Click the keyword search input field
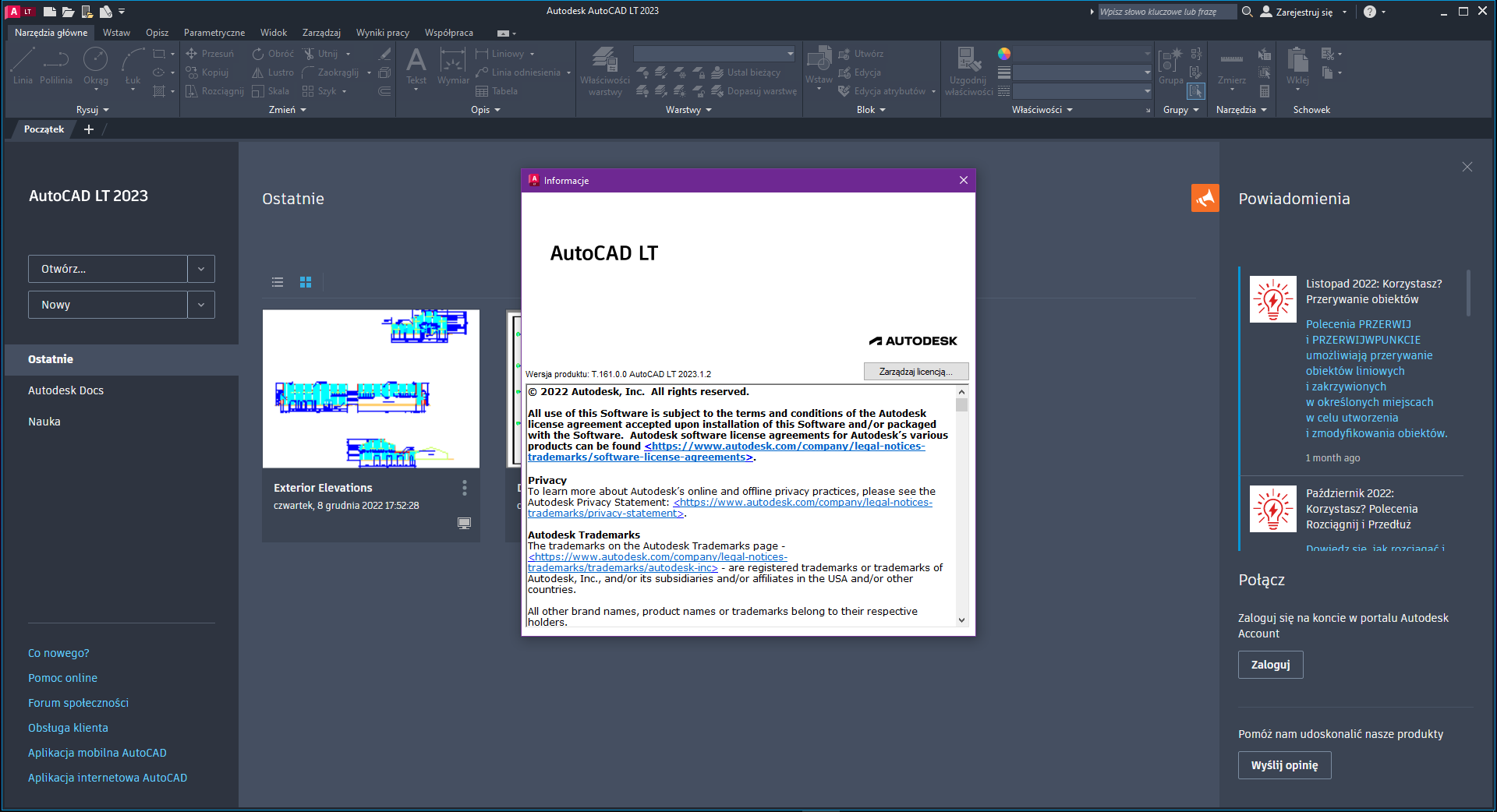This screenshot has width=1497, height=812. coord(1166,12)
